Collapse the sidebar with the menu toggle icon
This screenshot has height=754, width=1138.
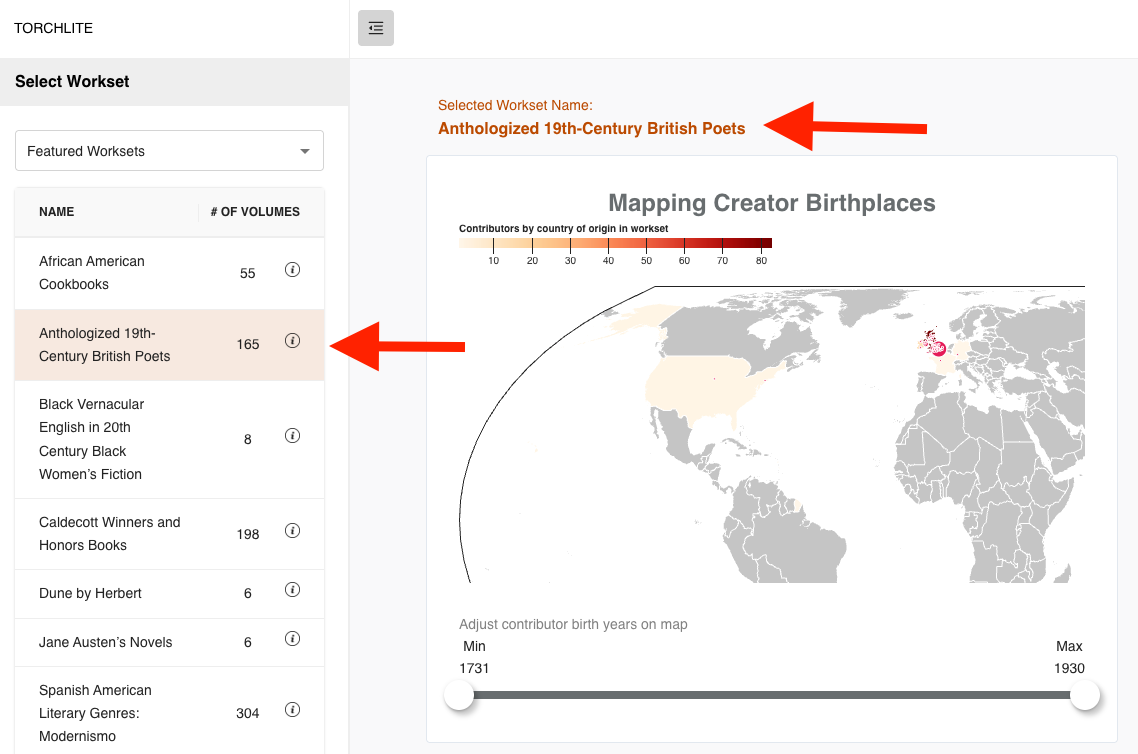[376, 28]
